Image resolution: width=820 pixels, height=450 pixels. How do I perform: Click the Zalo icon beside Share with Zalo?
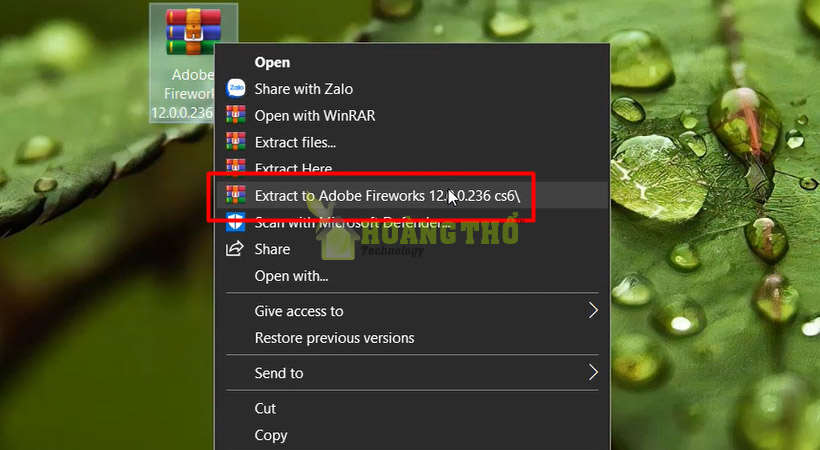click(x=235, y=88)
